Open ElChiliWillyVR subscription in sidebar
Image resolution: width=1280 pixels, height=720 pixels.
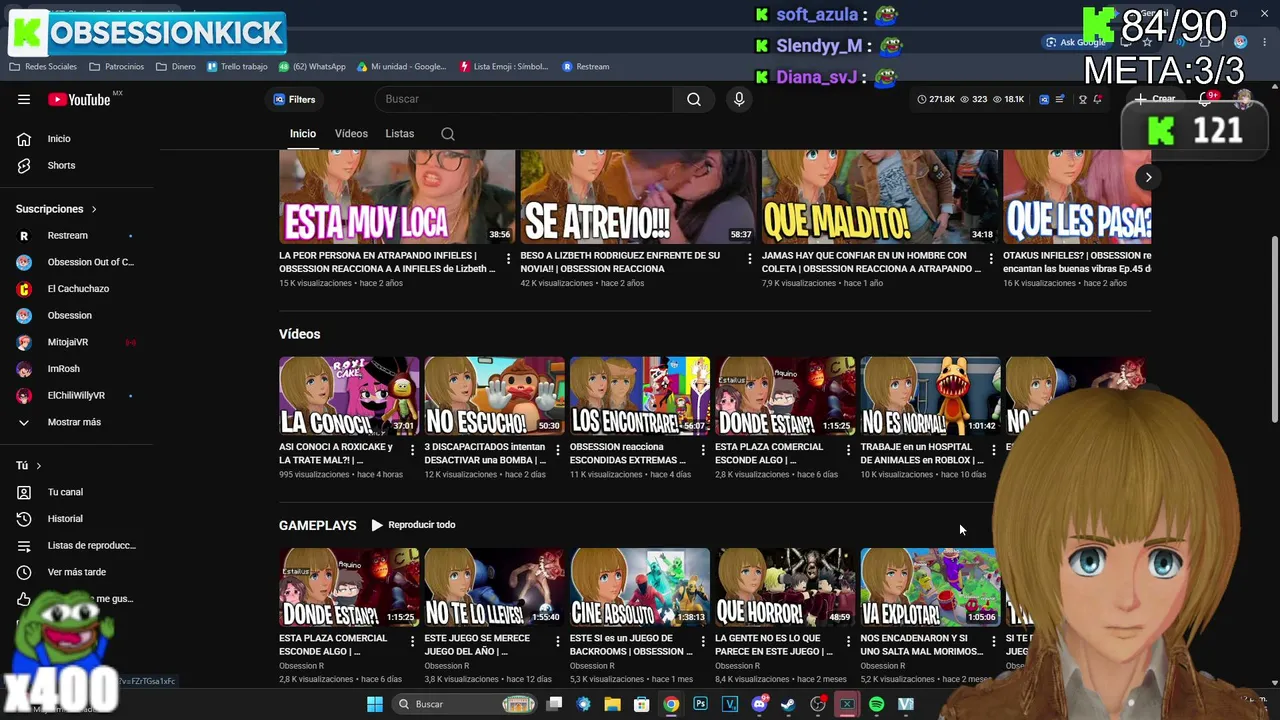(77, 395)
